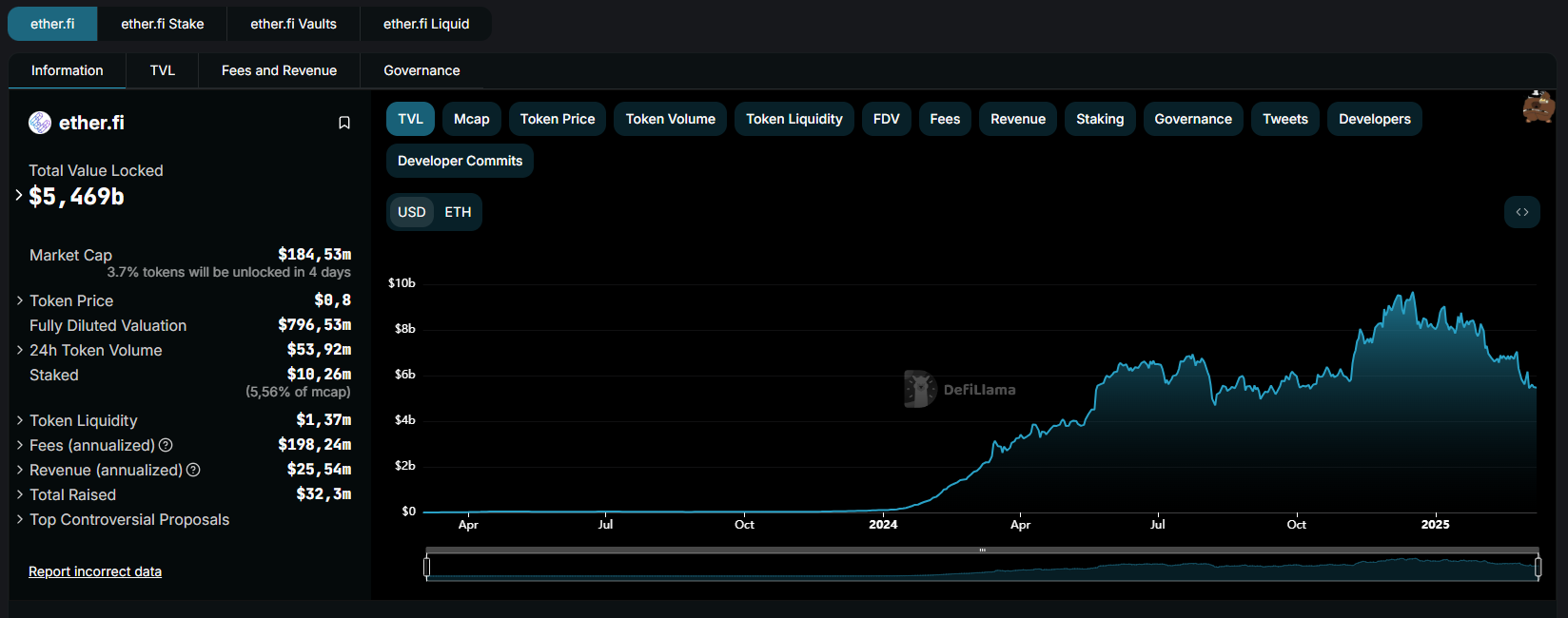This screenshot has width=1568, height=618.
Task: Select the ether.fi protocol tab
Action: 52,24
